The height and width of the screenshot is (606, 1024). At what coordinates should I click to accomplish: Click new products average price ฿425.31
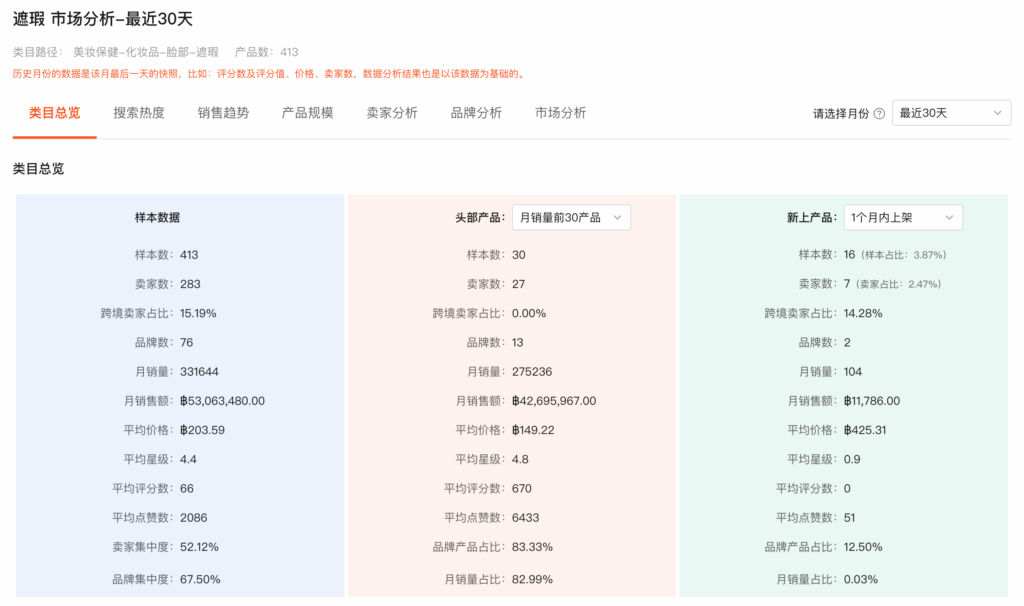(x=865, y=430)
